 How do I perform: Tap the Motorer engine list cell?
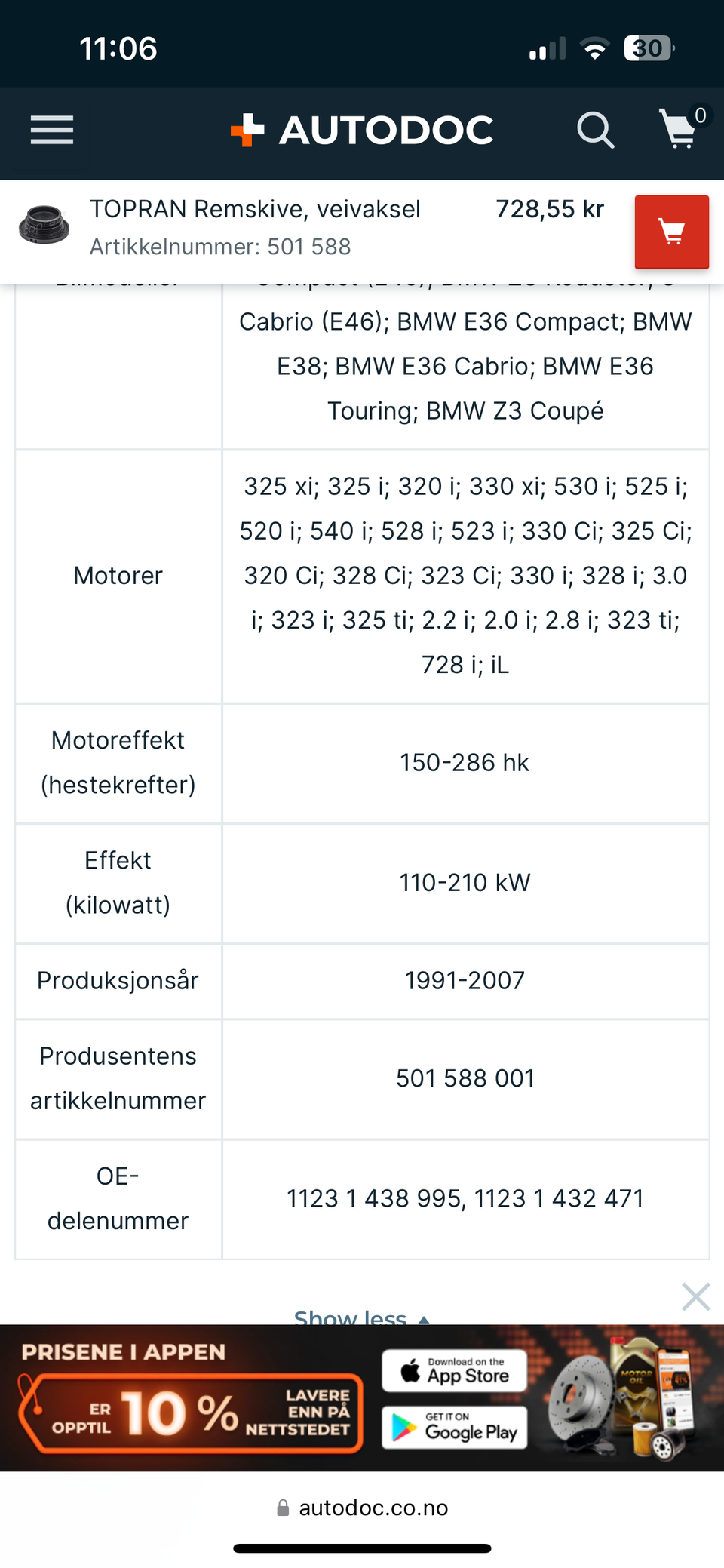click(465, 576)
